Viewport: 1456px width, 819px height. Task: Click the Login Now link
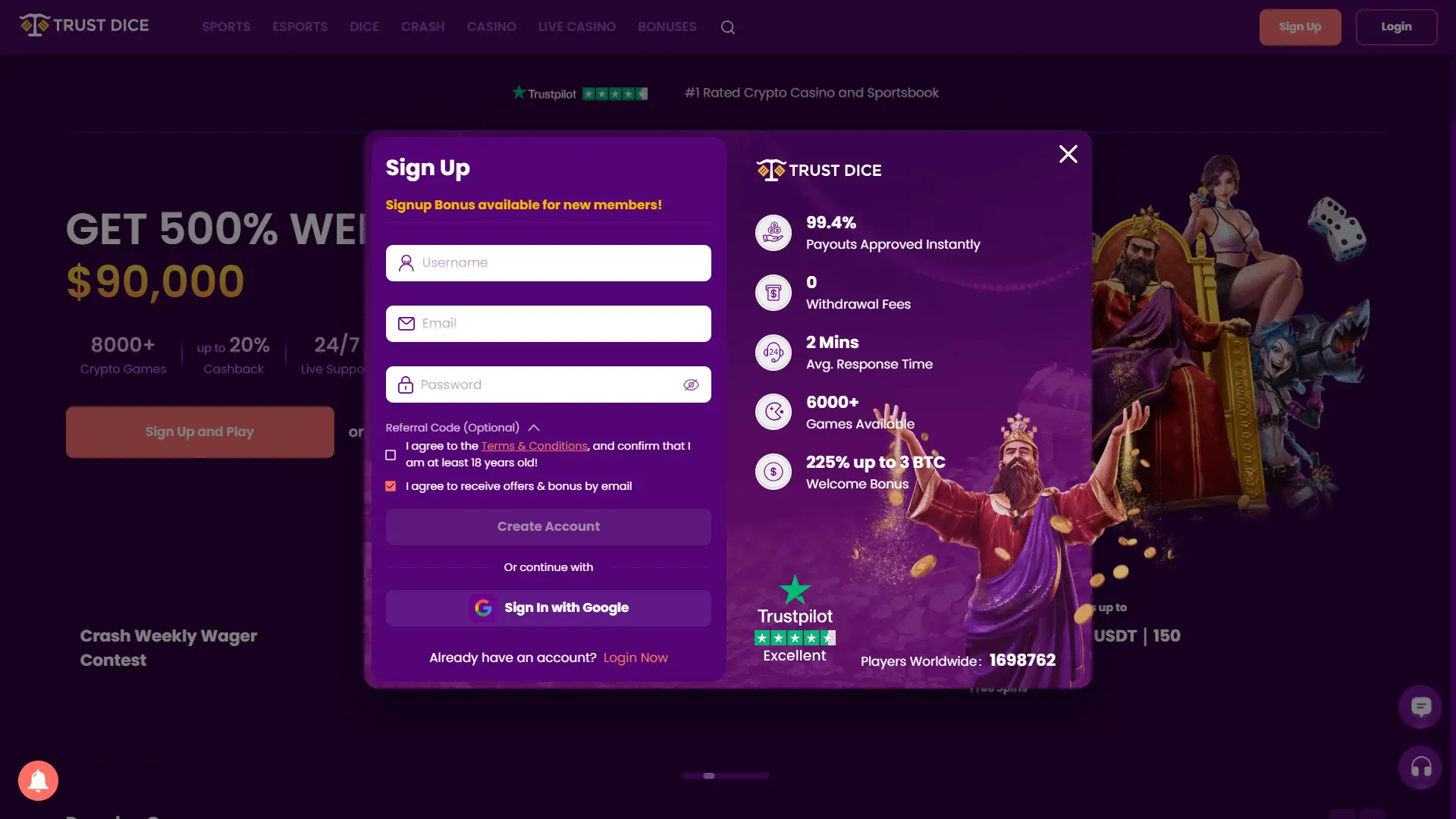click(636, 657)
